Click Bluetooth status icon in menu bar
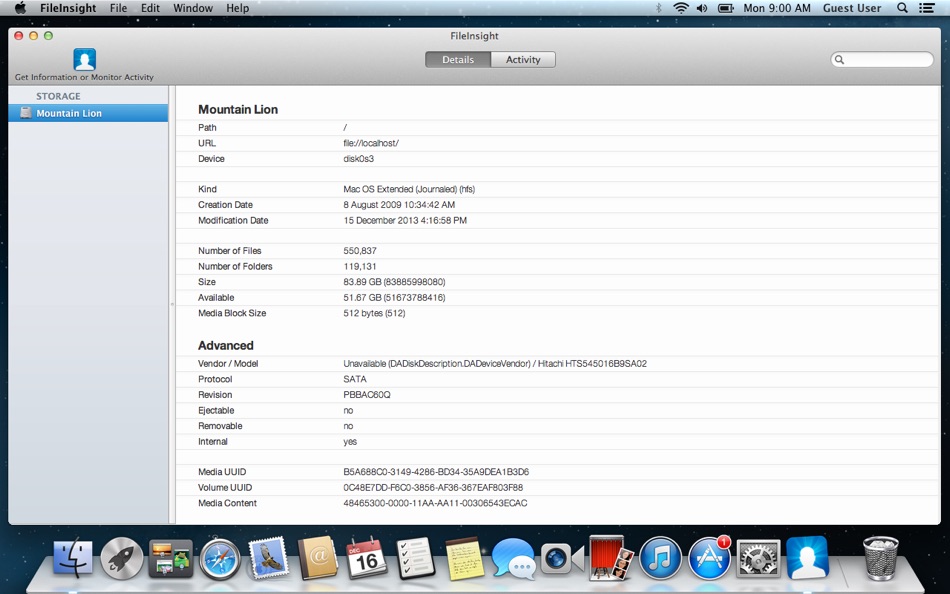The image size is (950, 594). (x=658, y=8)
